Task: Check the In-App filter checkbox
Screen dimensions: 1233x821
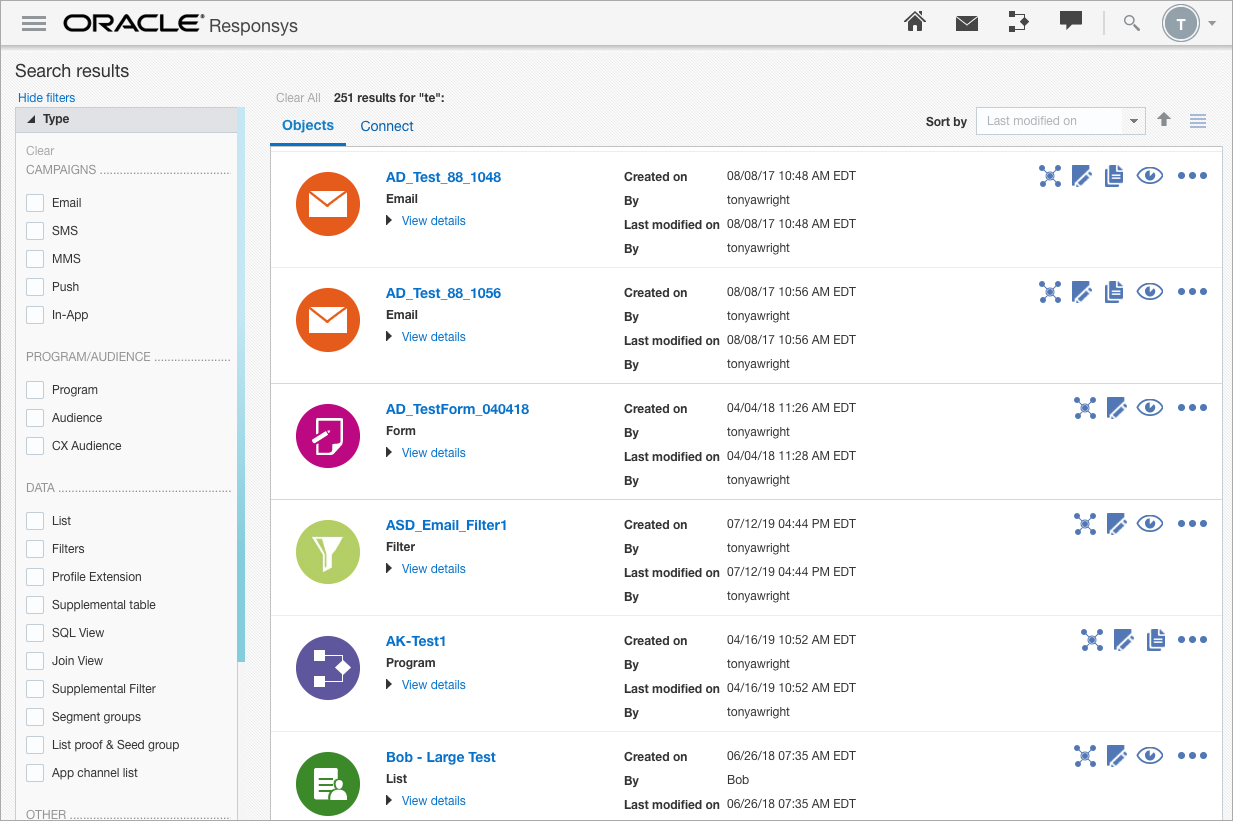Action: [x=35, y=315]
